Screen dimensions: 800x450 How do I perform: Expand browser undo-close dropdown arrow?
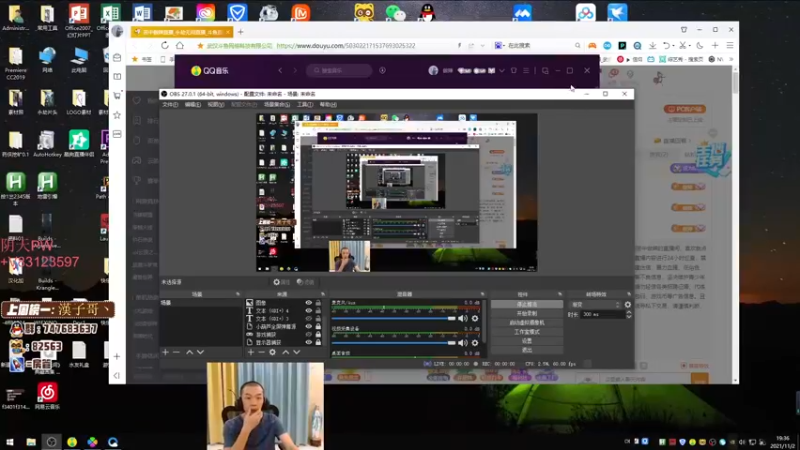[x=673, y=45]
